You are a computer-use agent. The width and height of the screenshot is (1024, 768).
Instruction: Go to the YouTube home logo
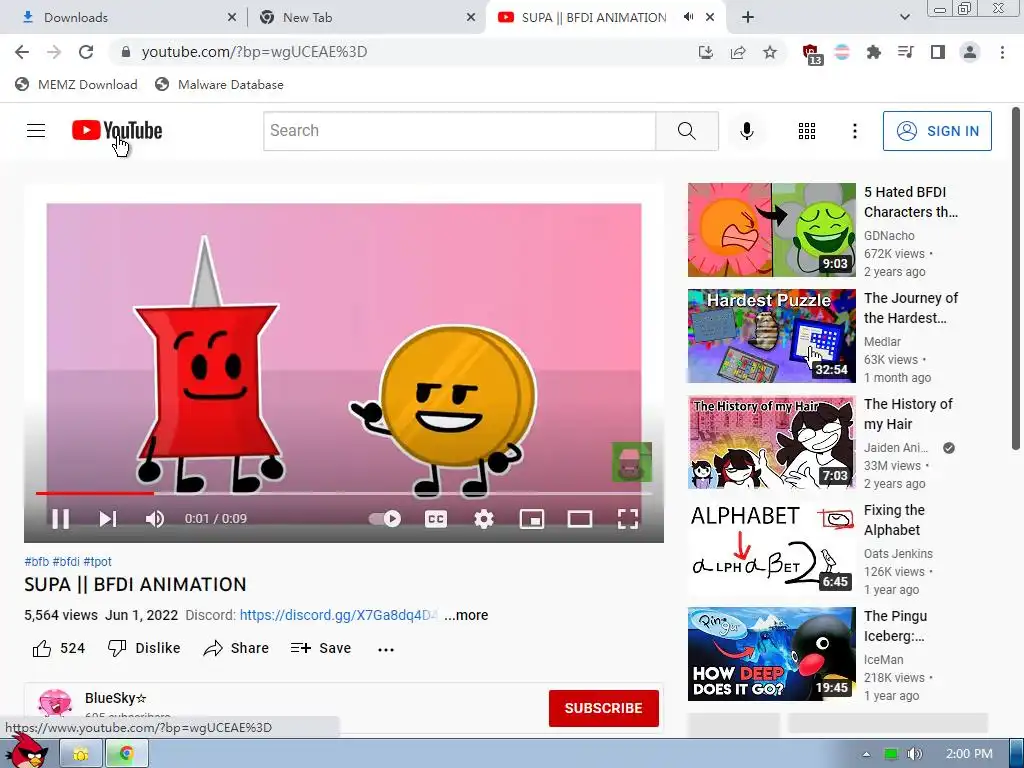(x=117, y=131)
